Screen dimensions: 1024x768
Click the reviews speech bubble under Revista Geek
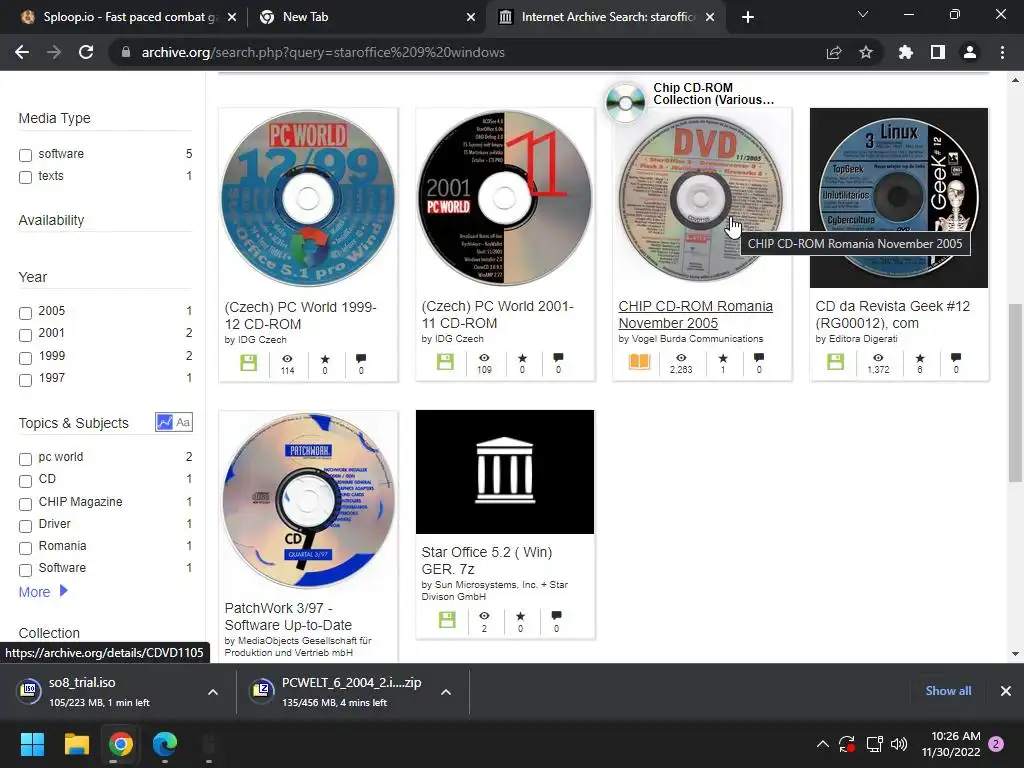[956, 357]
